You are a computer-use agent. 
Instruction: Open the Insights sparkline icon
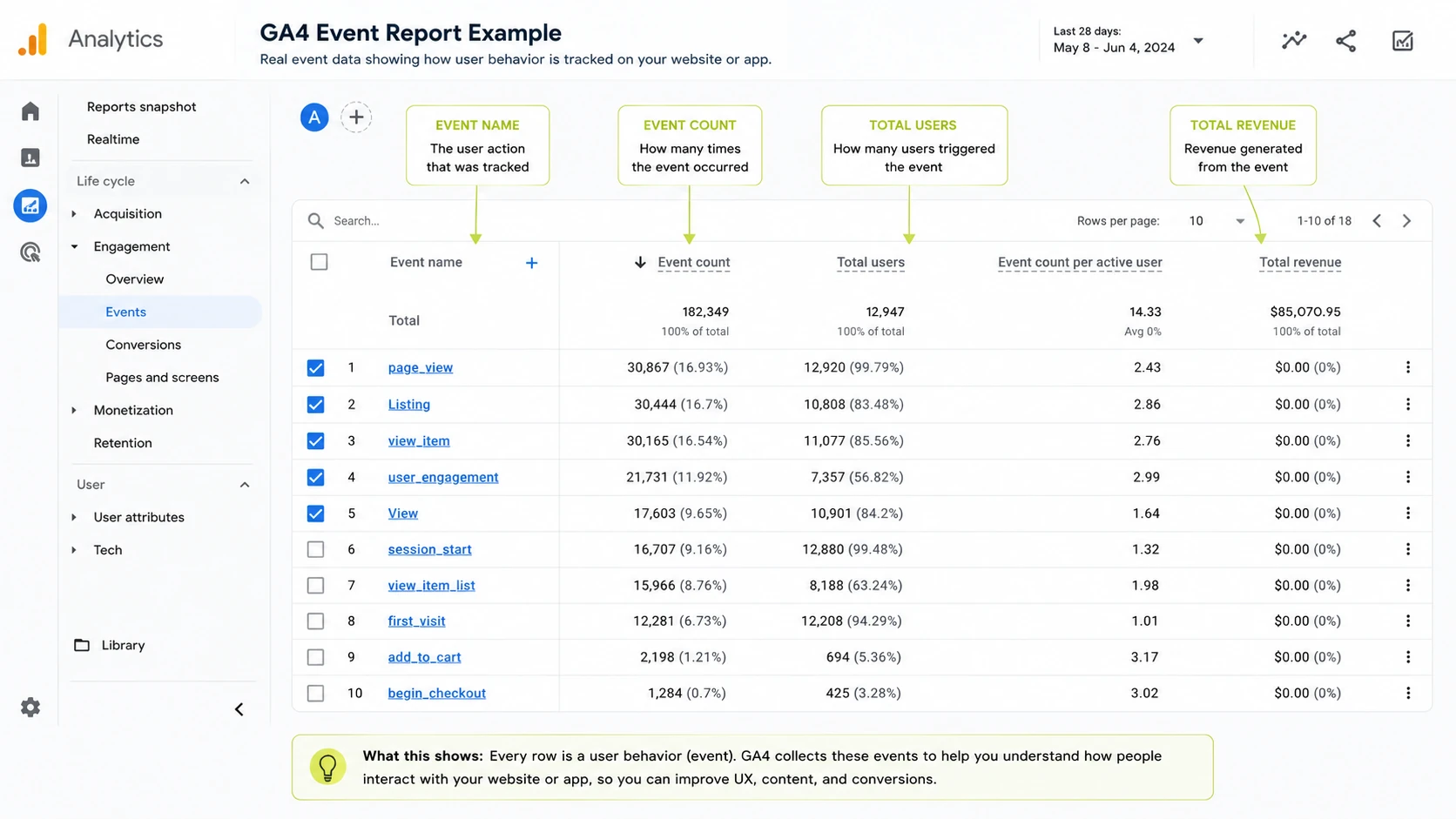pyautogui.click(x=1294, y=40)
